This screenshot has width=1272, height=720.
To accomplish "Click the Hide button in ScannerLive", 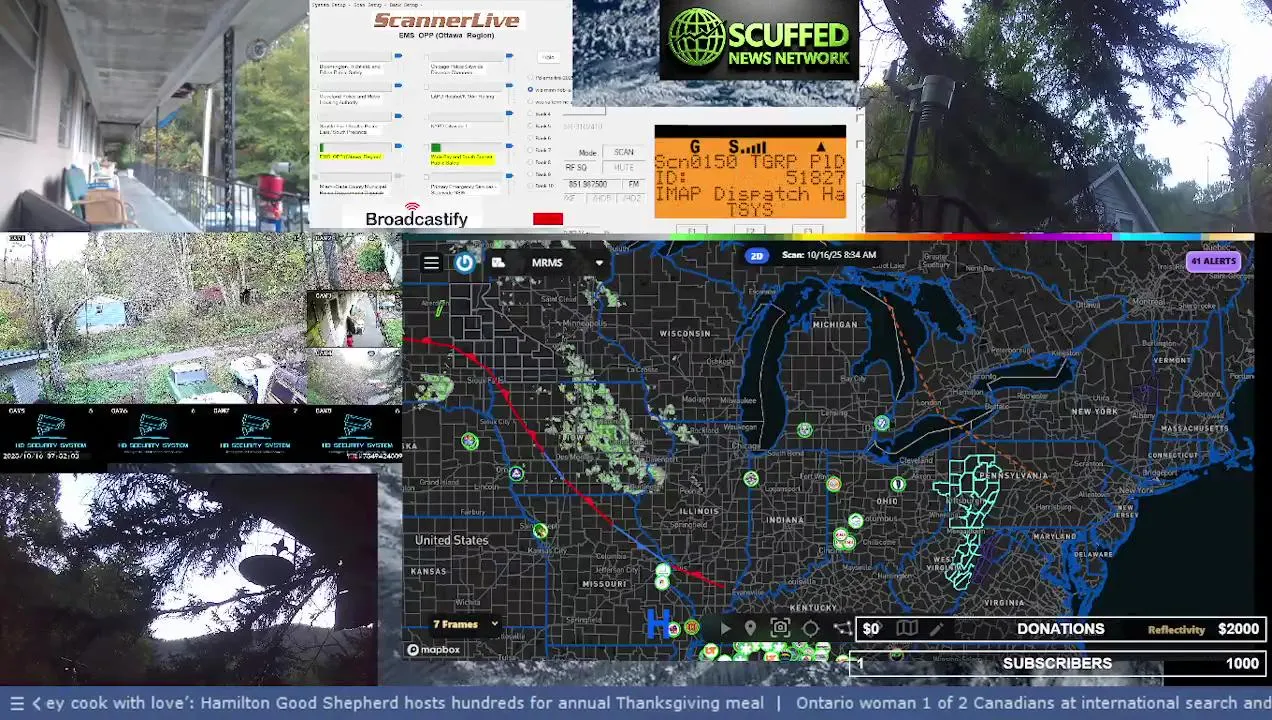I will click(548, 57).
